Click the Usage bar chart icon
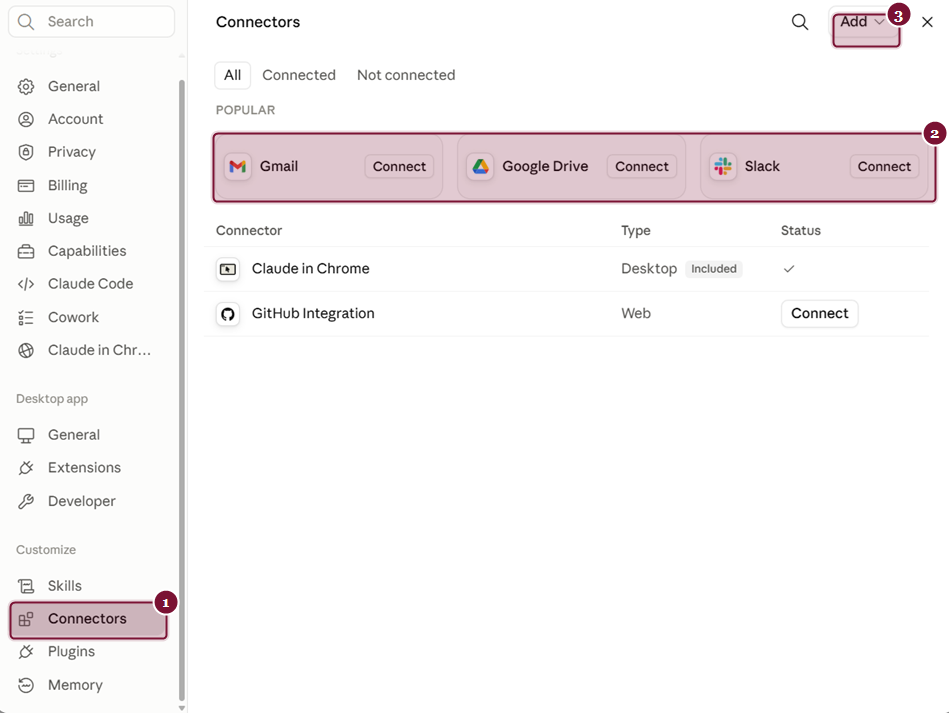 (26, 218)
